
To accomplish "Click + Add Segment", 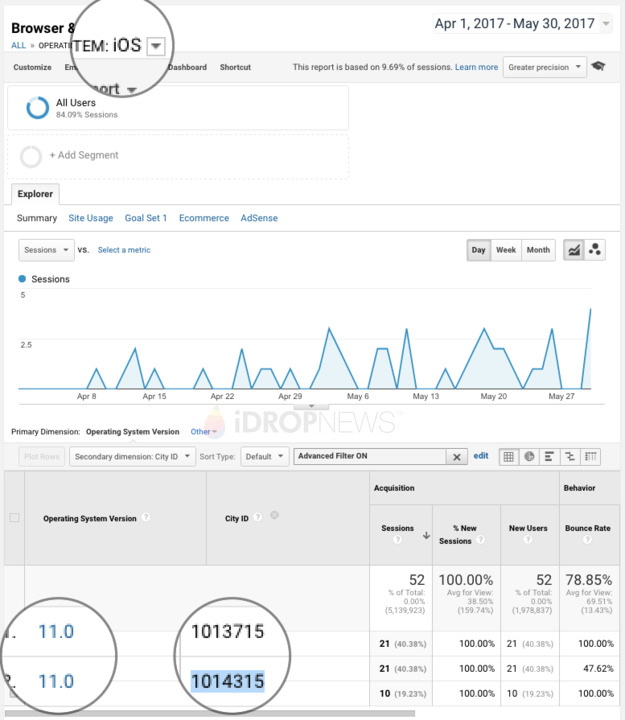I will point(84,155).
